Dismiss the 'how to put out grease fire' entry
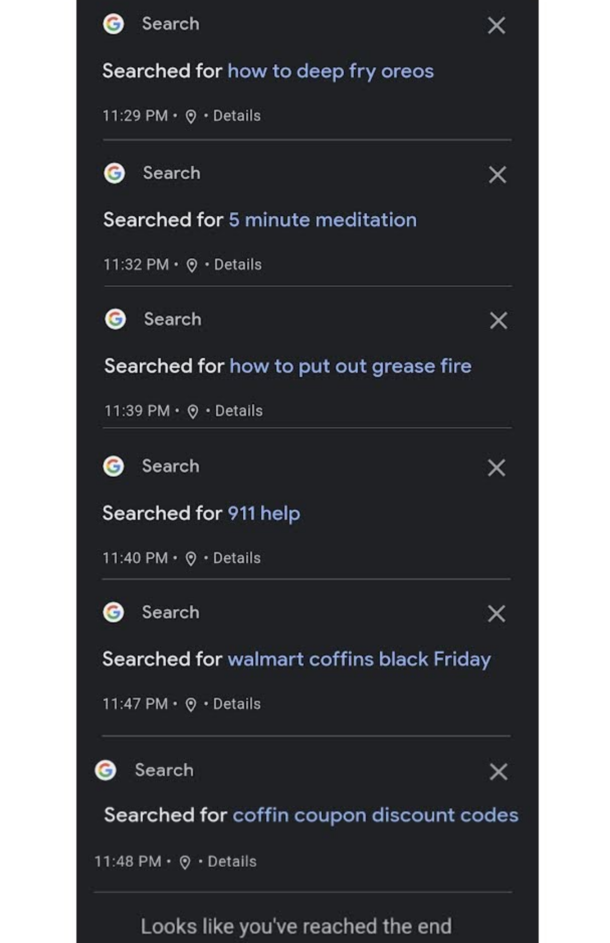Screen dimensions: 610x943 click(498, 321)
